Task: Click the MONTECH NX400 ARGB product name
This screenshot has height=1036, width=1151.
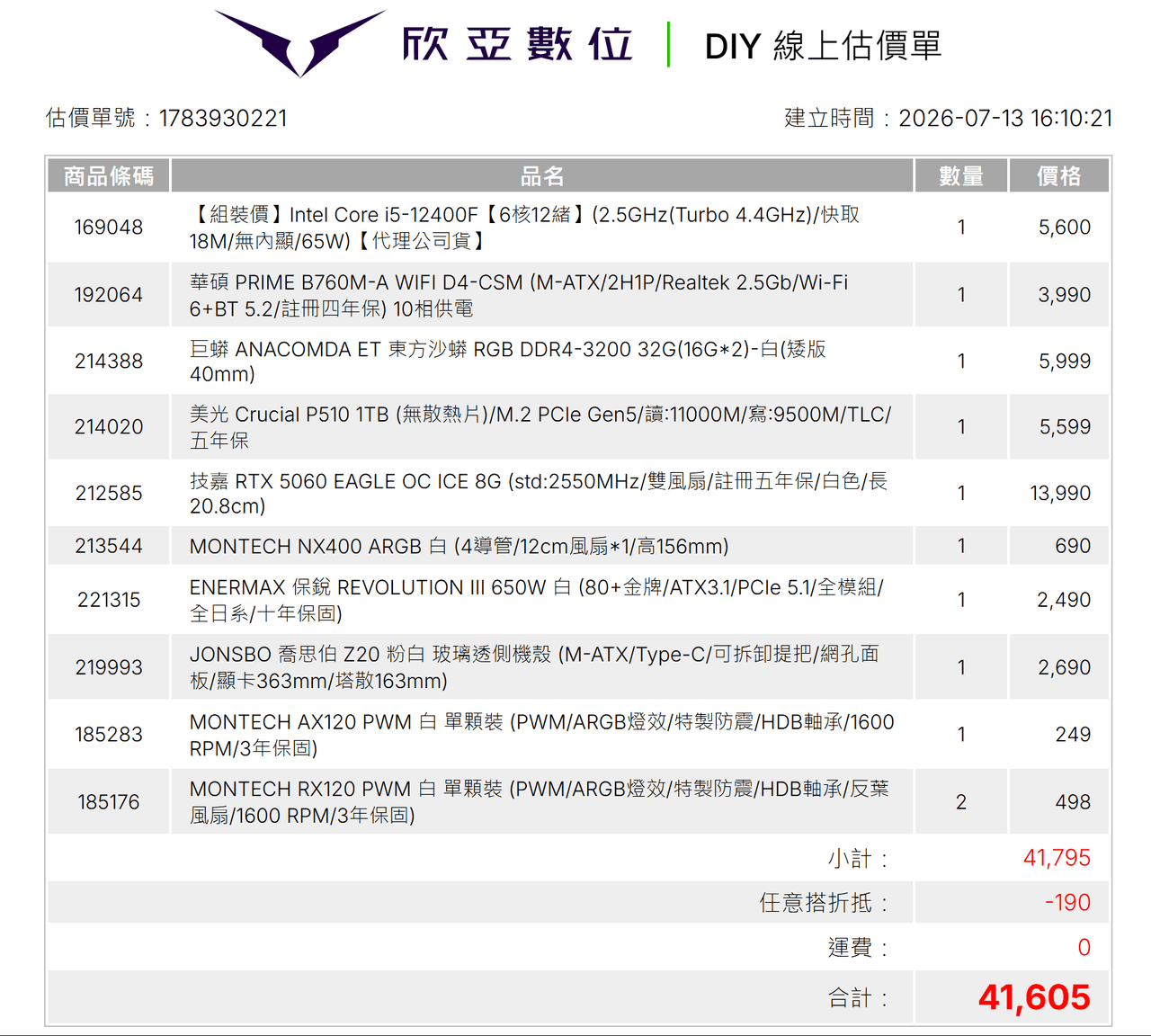Action: [x=459, y=547]
